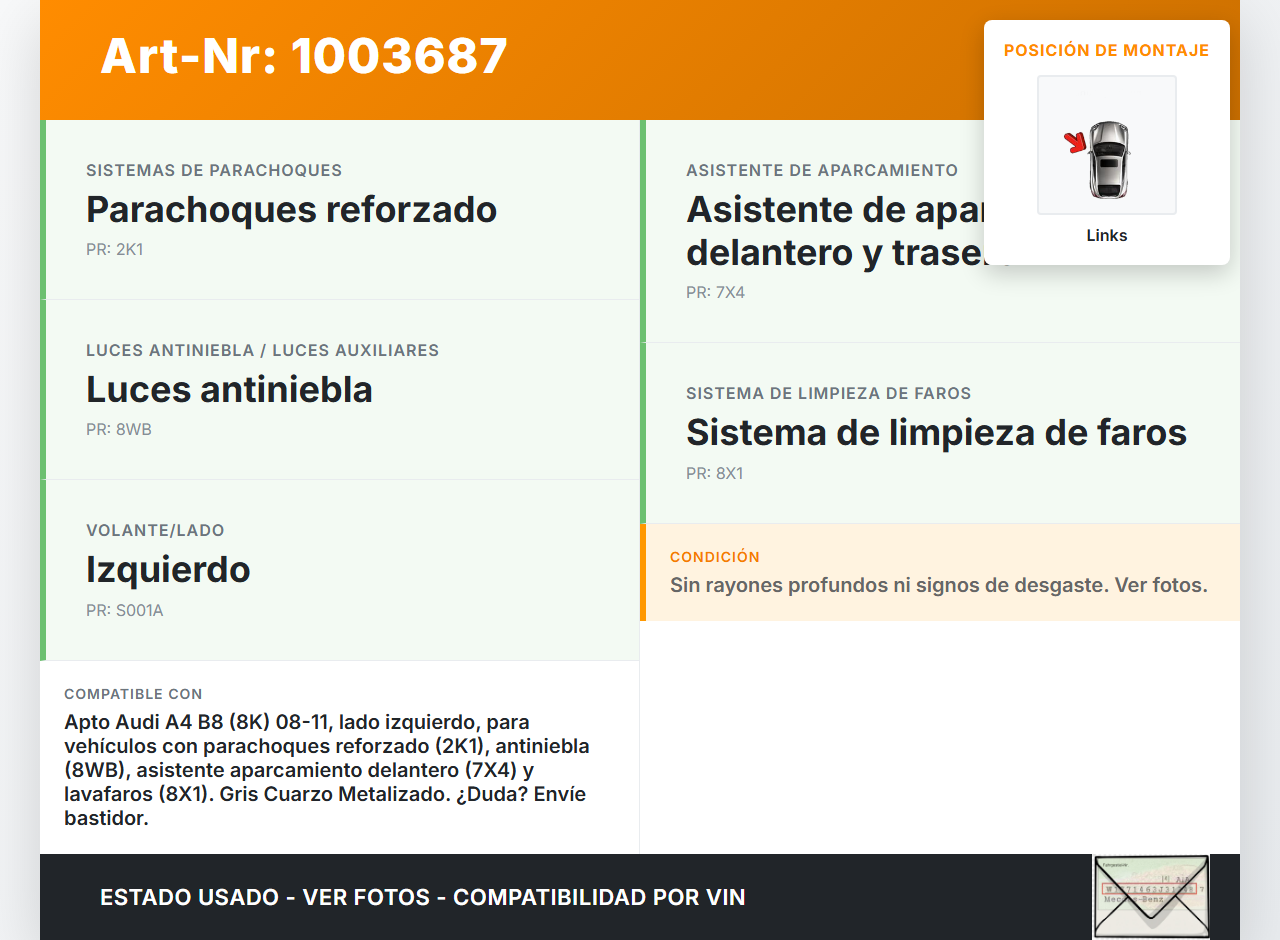Click the Asistente de aparcamiento label
Viewport: 1280px width, 940px height.
(822, 170)
